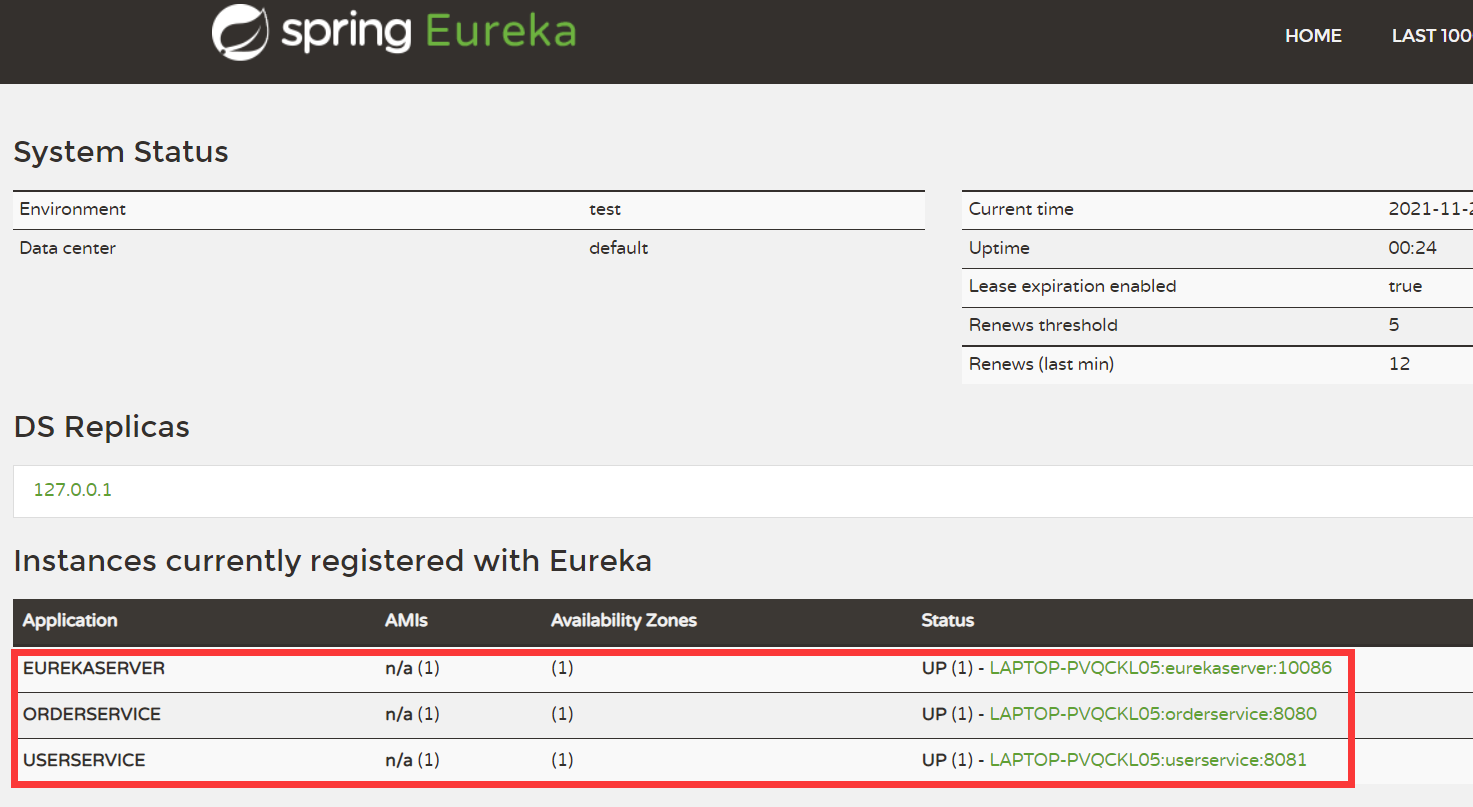Open the LAPTOP-PVQCKL05:eurekaserver:10086 instance link
This screenshot has width=1473, height=807.
(x=1161, y=668)
